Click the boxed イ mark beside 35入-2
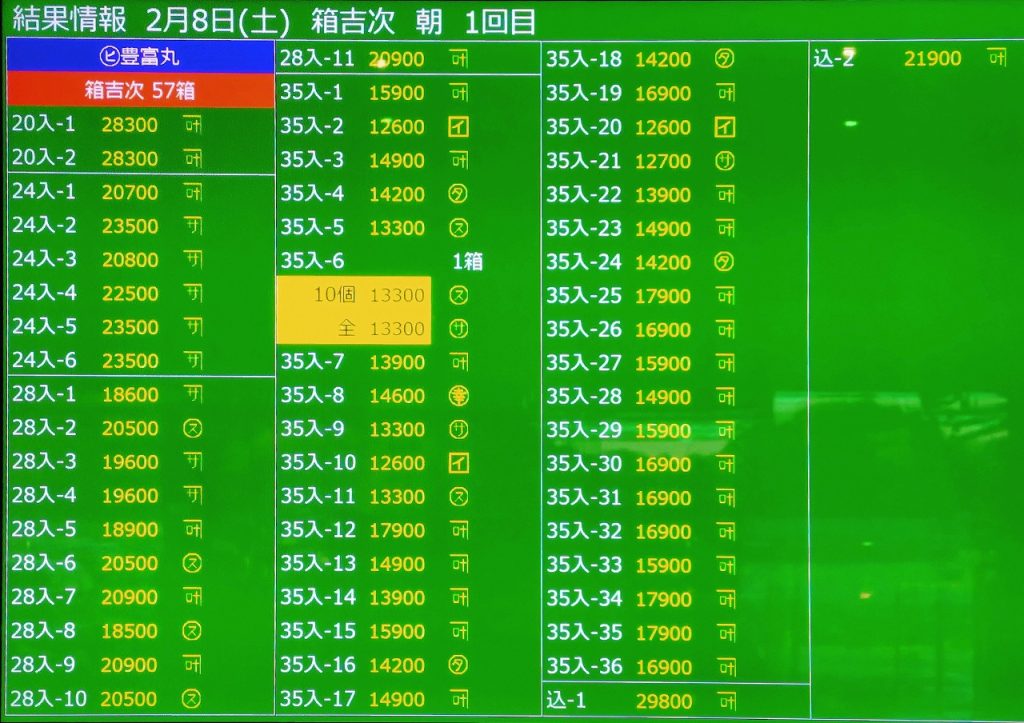 tap(459, 127)
